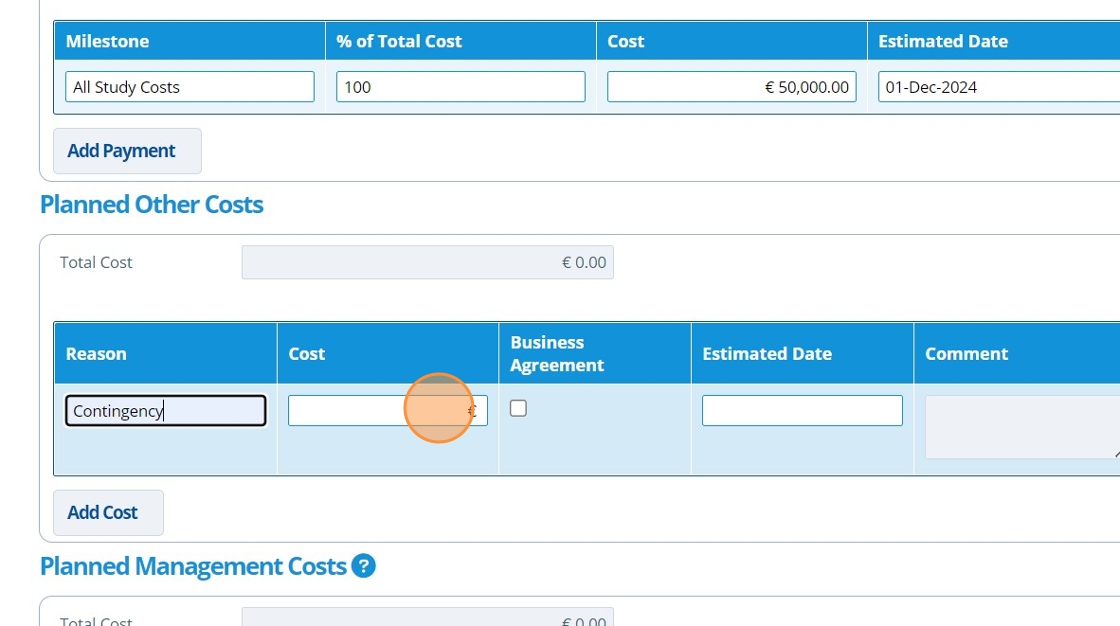Click the Planned Management Costs heading
The image size is (1120, 626).
click(193, 566)
